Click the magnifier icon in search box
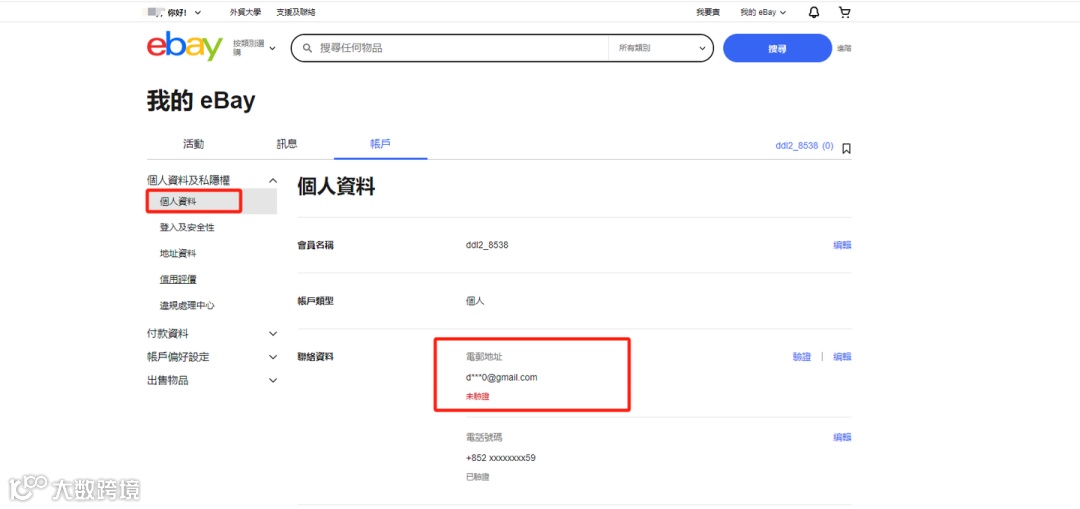The width and height of the screenshot is (1080, 509). (x=308, y=48)
